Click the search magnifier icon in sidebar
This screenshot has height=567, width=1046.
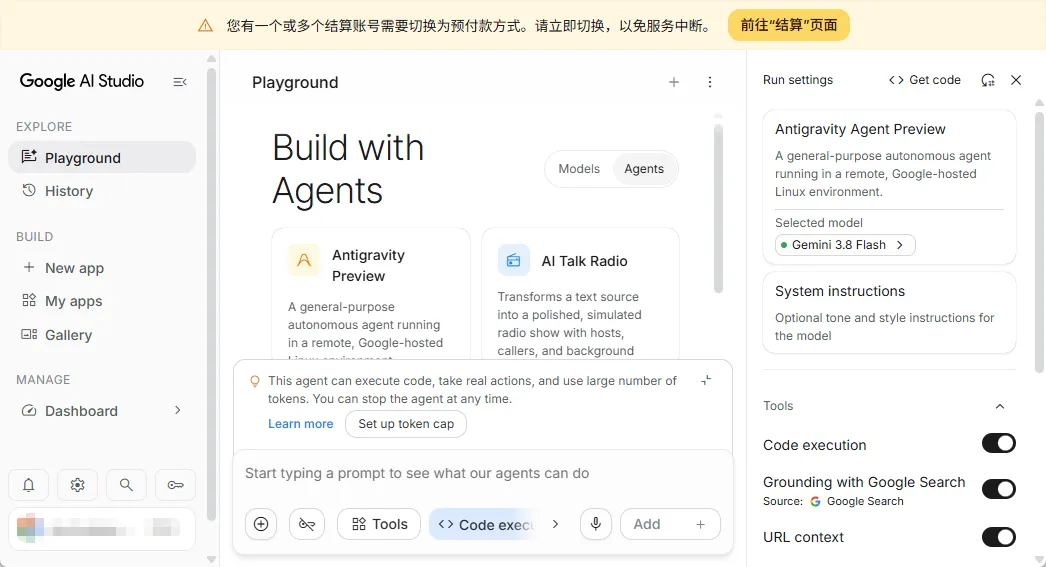pyautogui.click(x=126, y=485)
